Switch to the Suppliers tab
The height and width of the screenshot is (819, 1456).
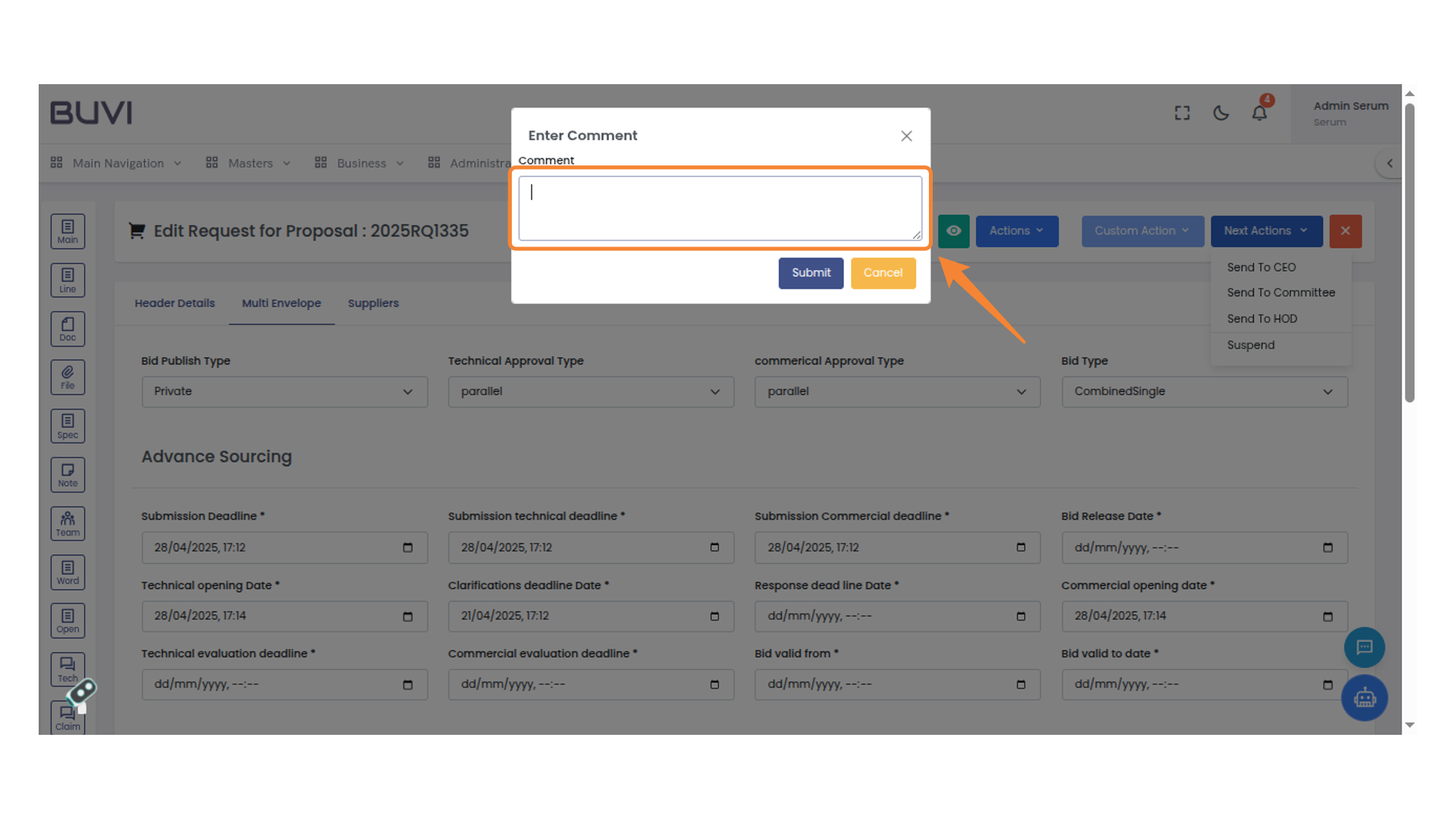tap(373, 303)
